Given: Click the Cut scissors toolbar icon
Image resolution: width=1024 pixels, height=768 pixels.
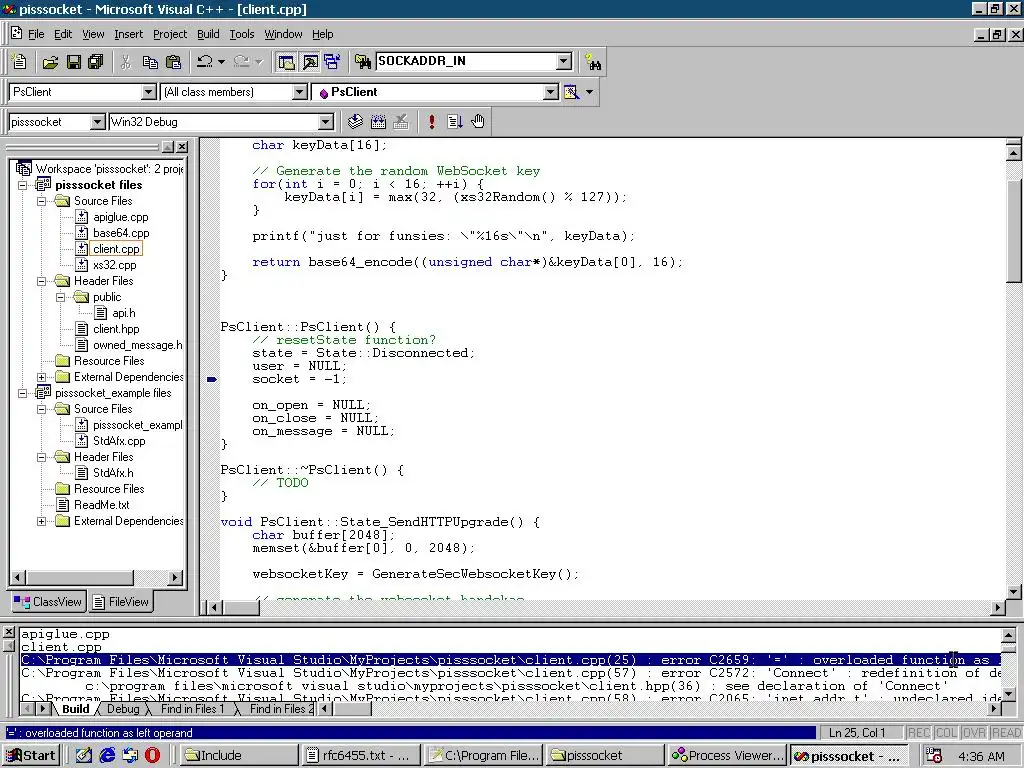Looking at the screenshot, I should tap(126, 62).
